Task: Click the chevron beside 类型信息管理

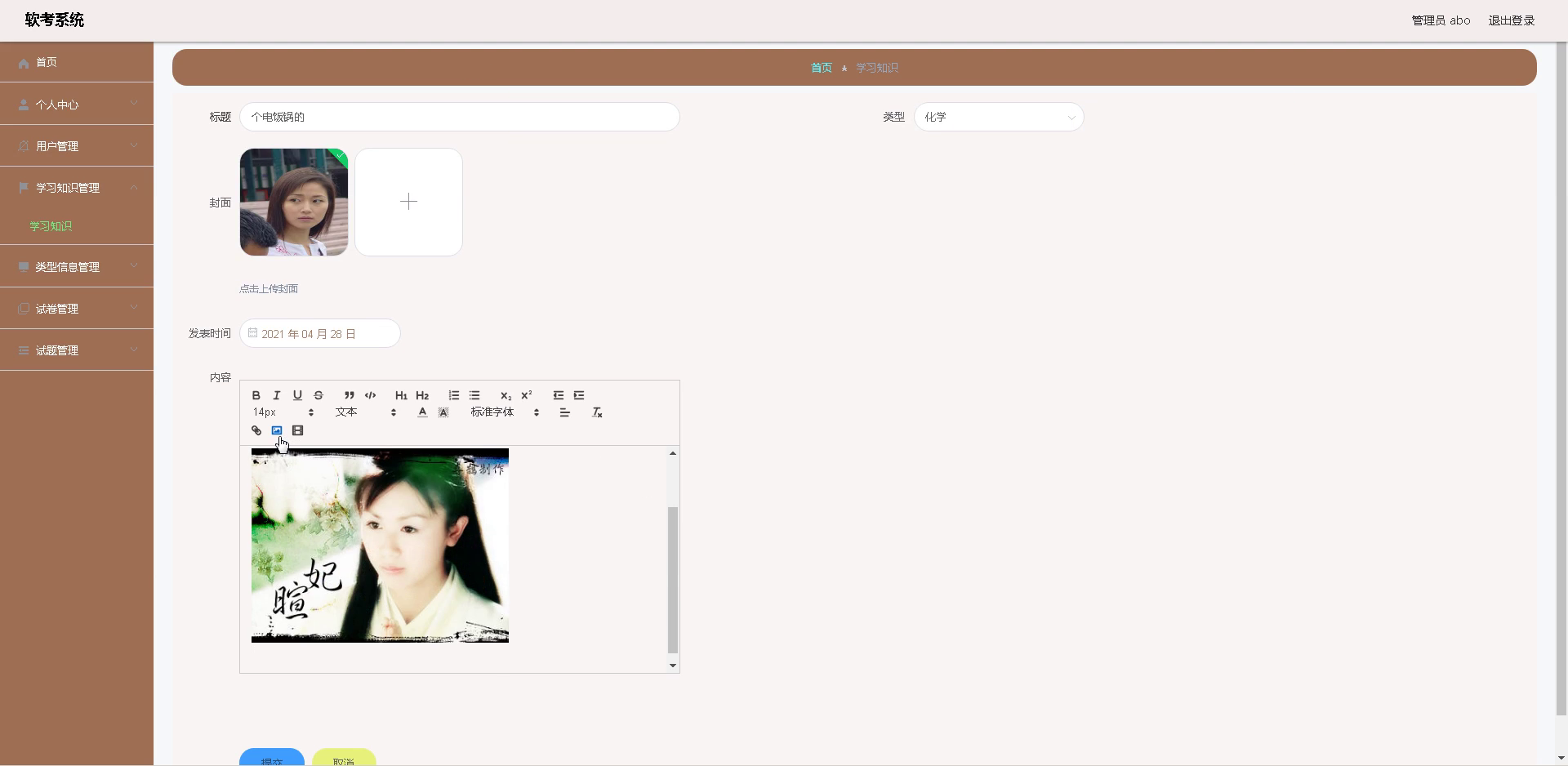Action: 134,265
